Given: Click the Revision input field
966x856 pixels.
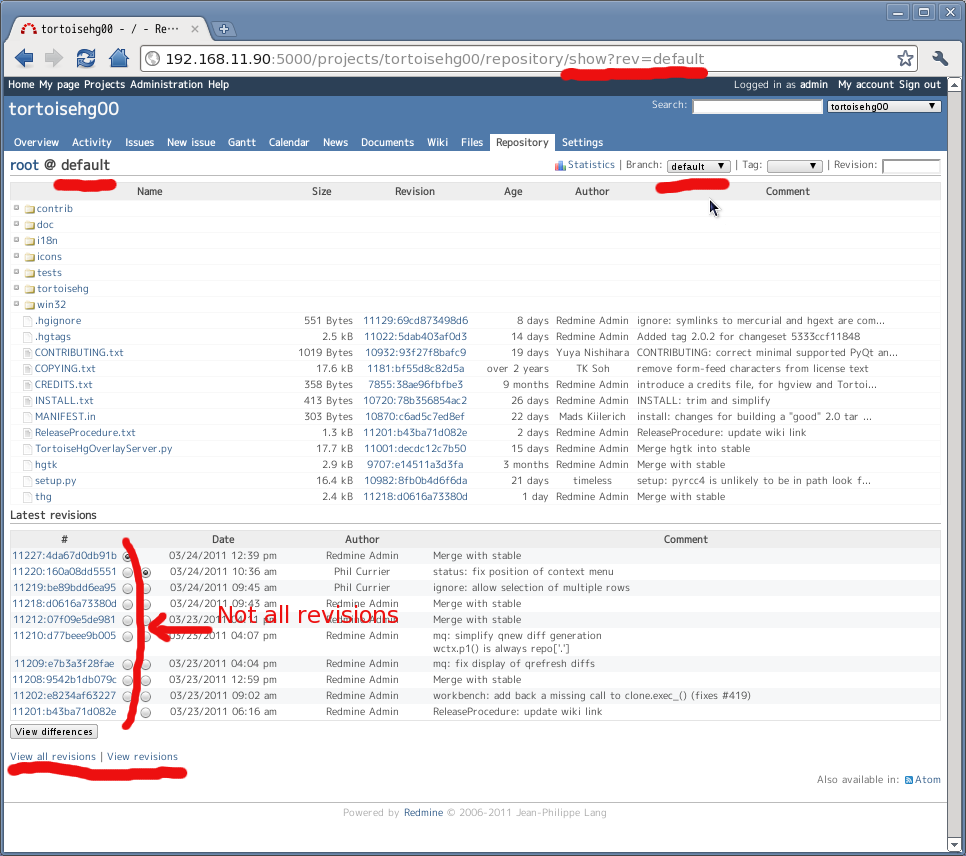Looking at the screenshot, I should pyautogui.click(x=911, y=165).
